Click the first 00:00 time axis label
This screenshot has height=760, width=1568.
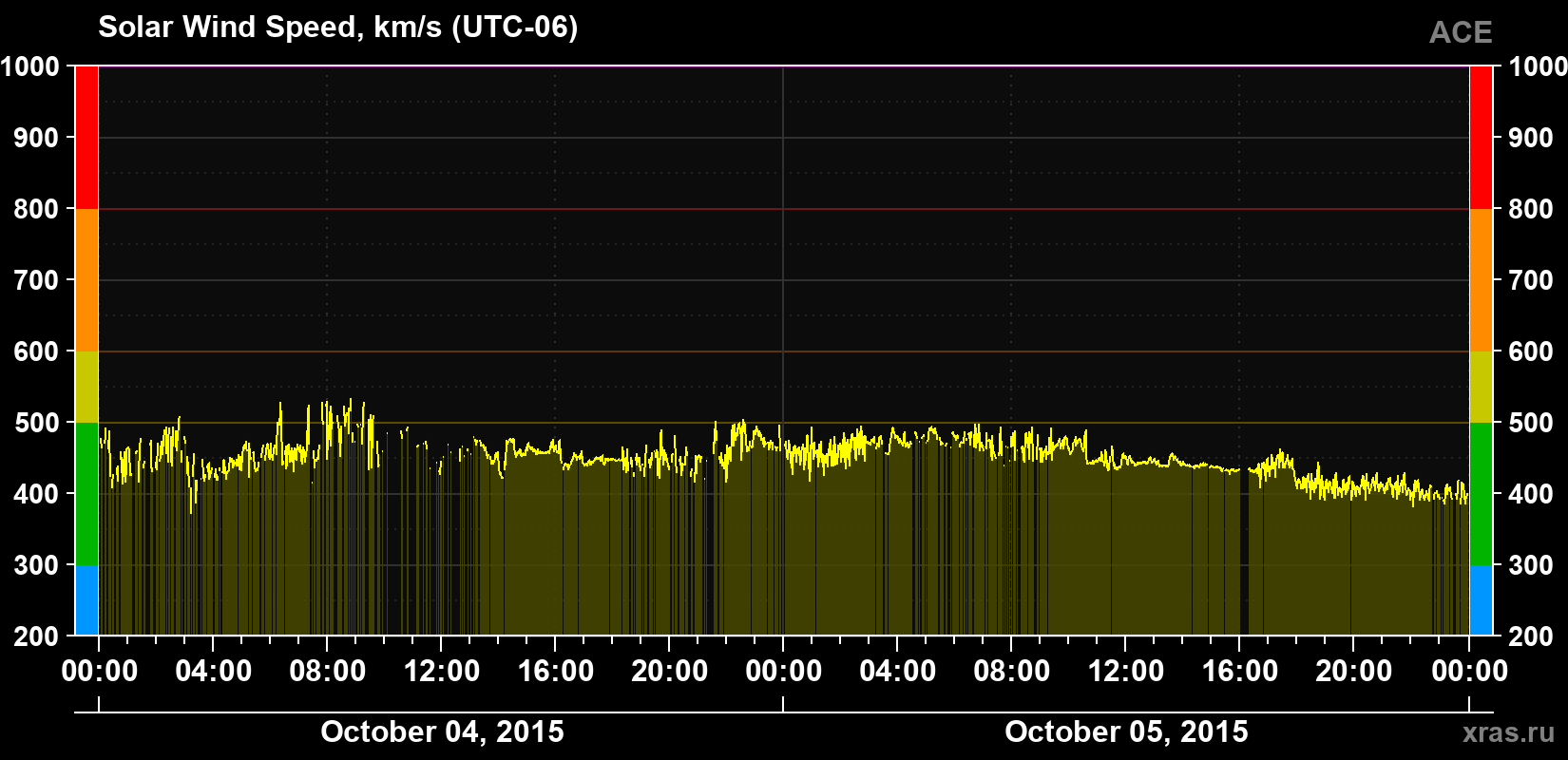(x=100, y=671)
